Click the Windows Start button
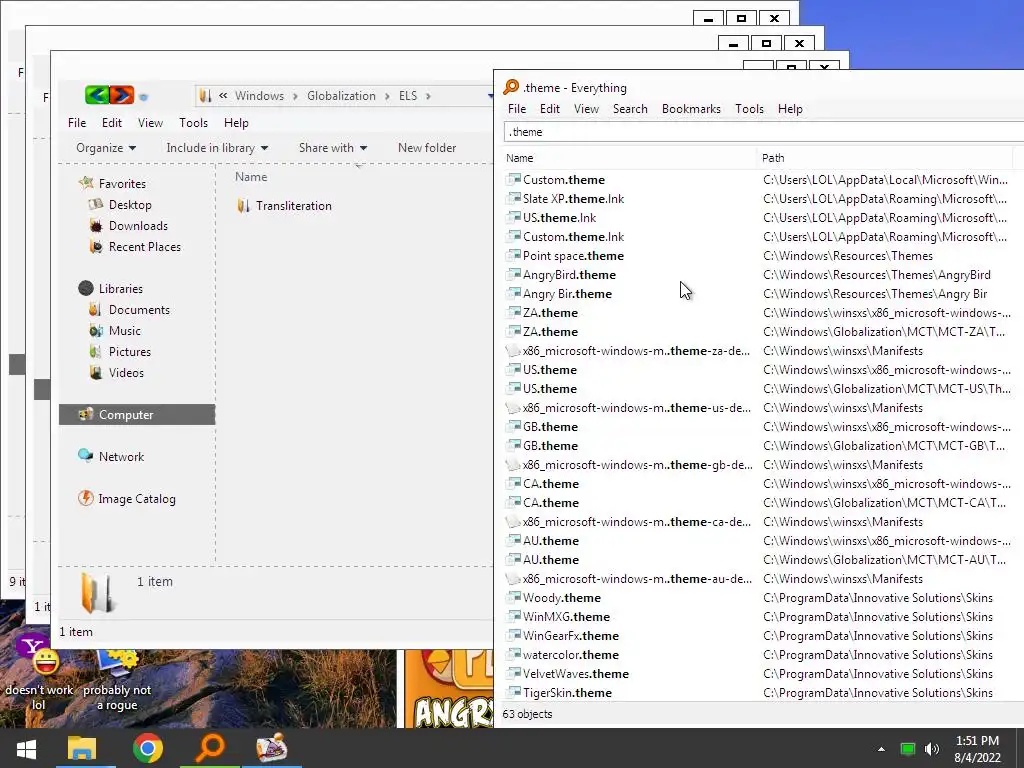This screenshot has width=1024, height=768. [x=26, y=748]
